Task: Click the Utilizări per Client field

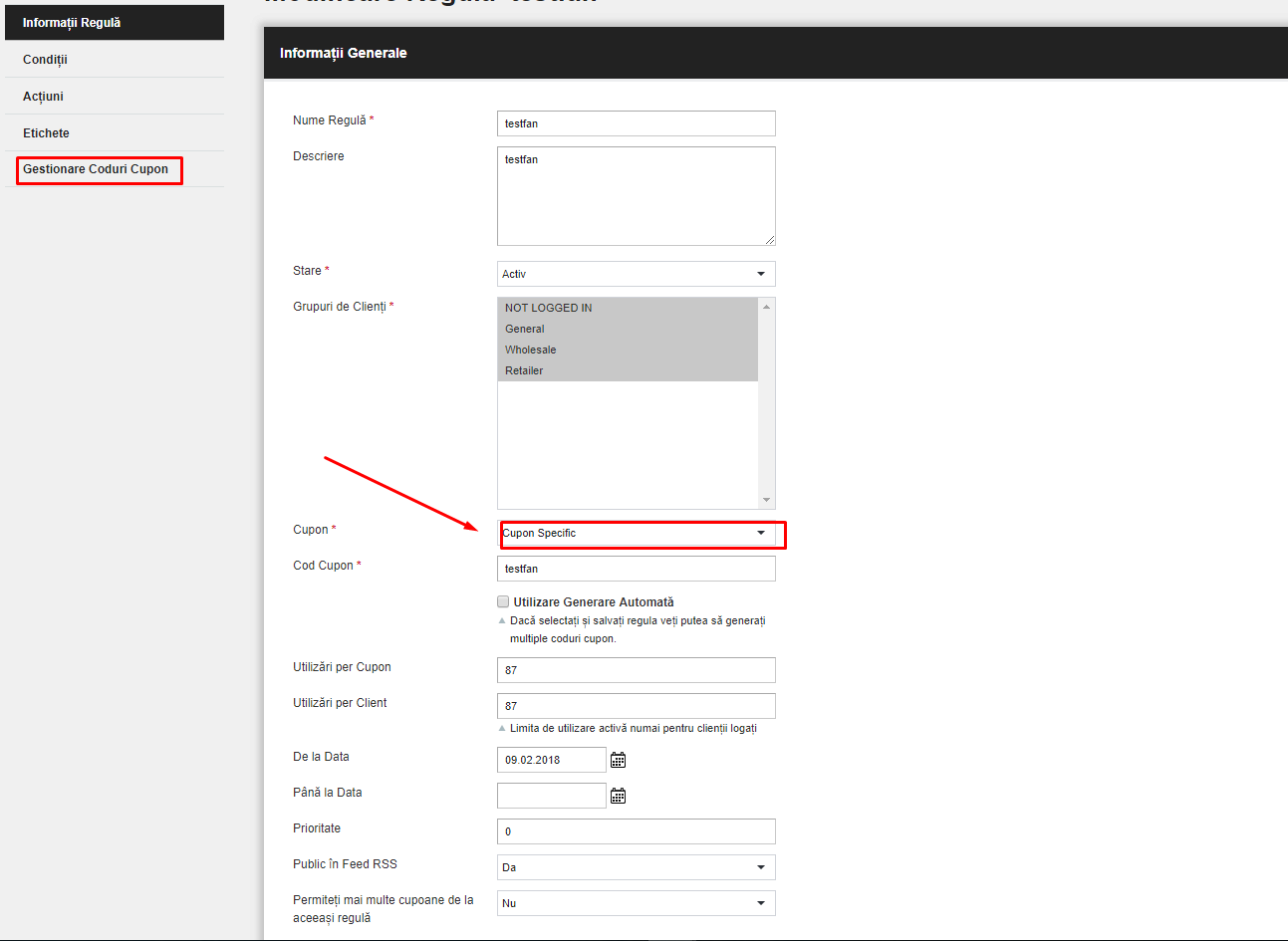Action: coord(636,706)
